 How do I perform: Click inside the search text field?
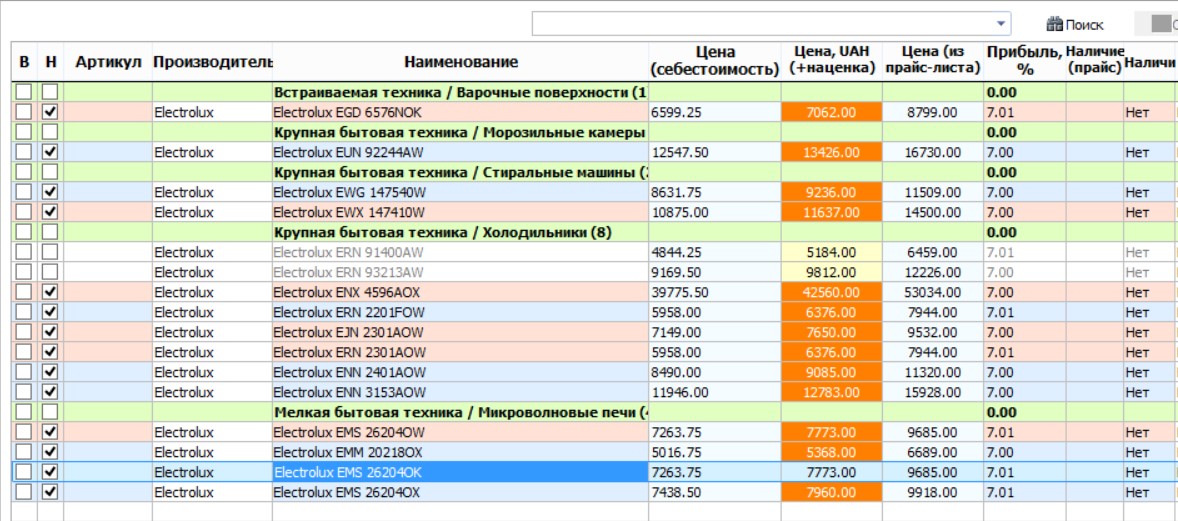[762, 24]
